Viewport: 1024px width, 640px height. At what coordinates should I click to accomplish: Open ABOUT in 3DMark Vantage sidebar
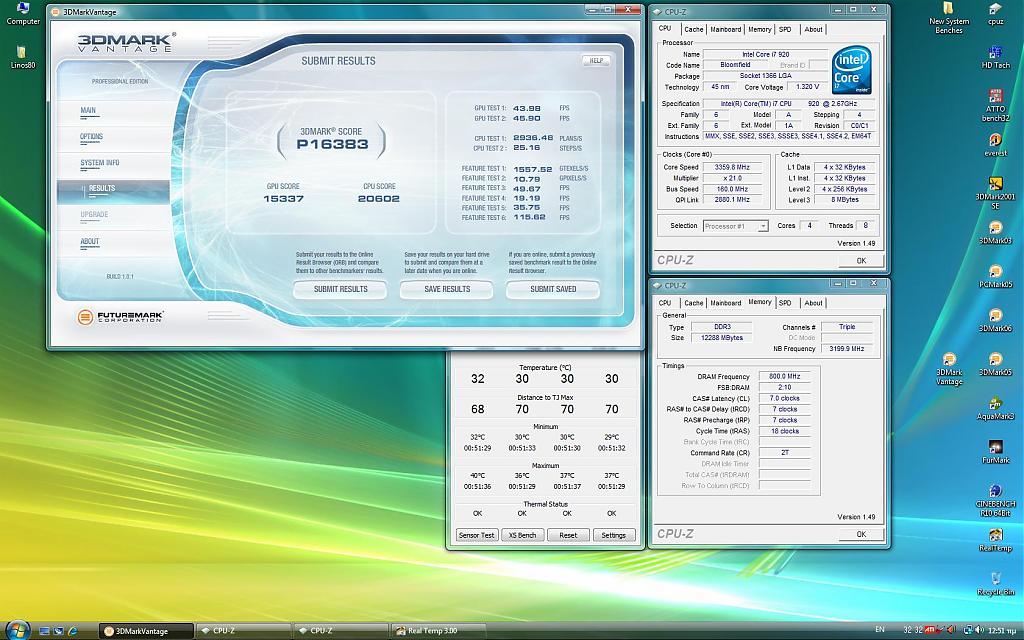89,242
